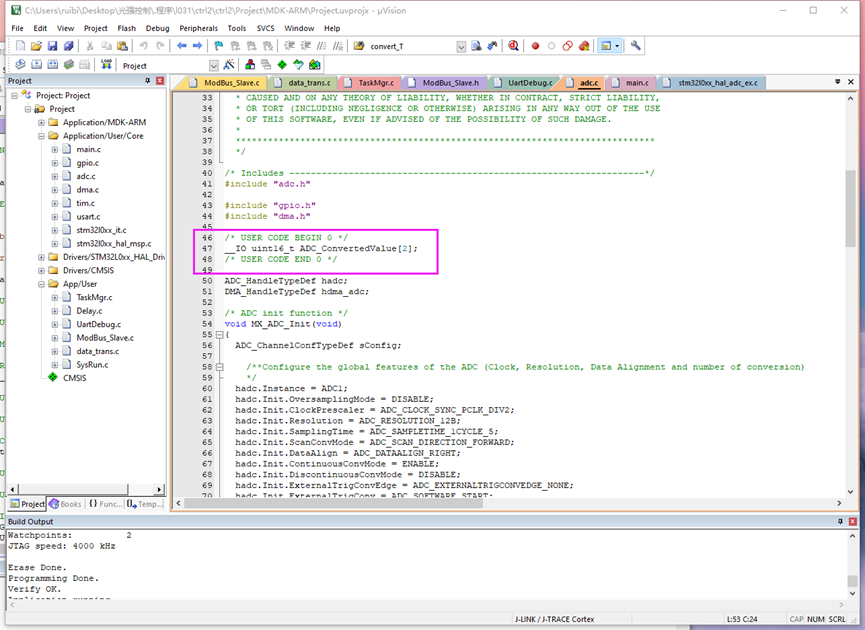865x630 pixels.
Task: Open window layout dropdown arrow
Action: [x=617, y=46]
